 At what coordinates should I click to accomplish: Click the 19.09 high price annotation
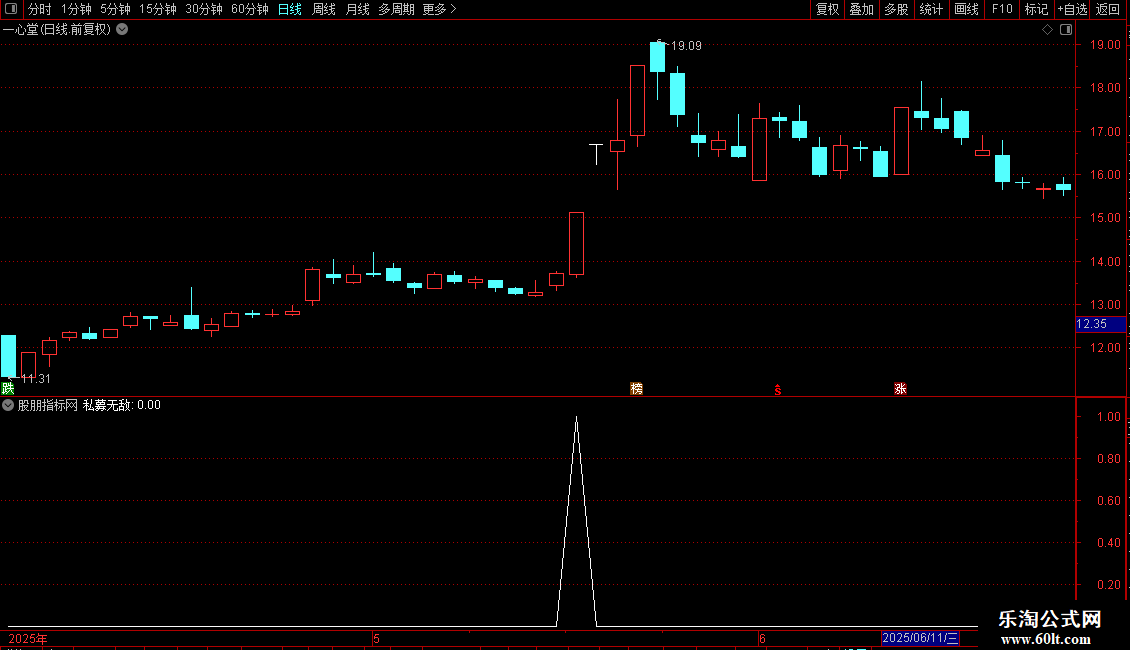click(686, 45)
